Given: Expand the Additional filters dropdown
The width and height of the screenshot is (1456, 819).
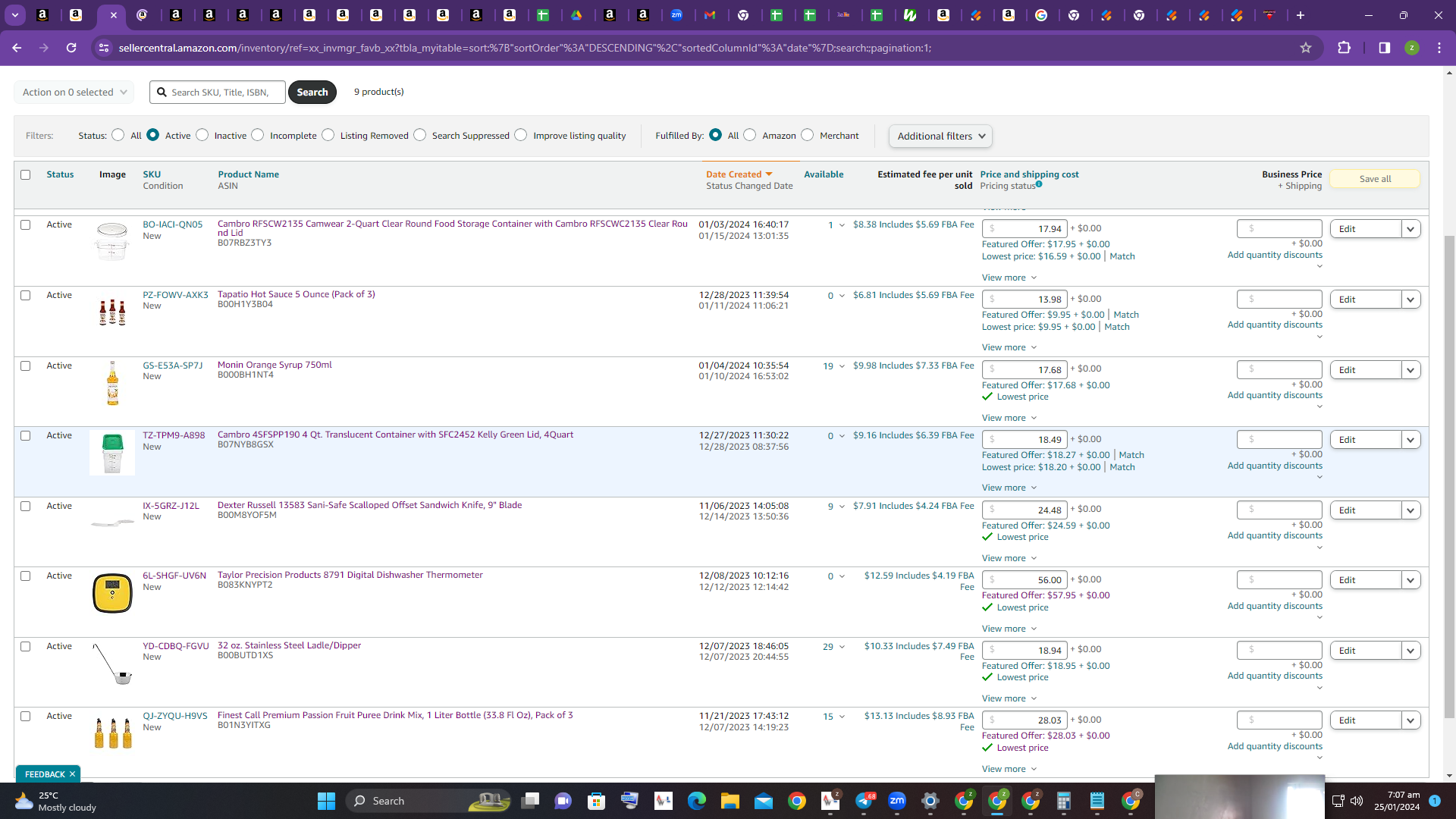Looking at the screenshot, I should point(940,136).
